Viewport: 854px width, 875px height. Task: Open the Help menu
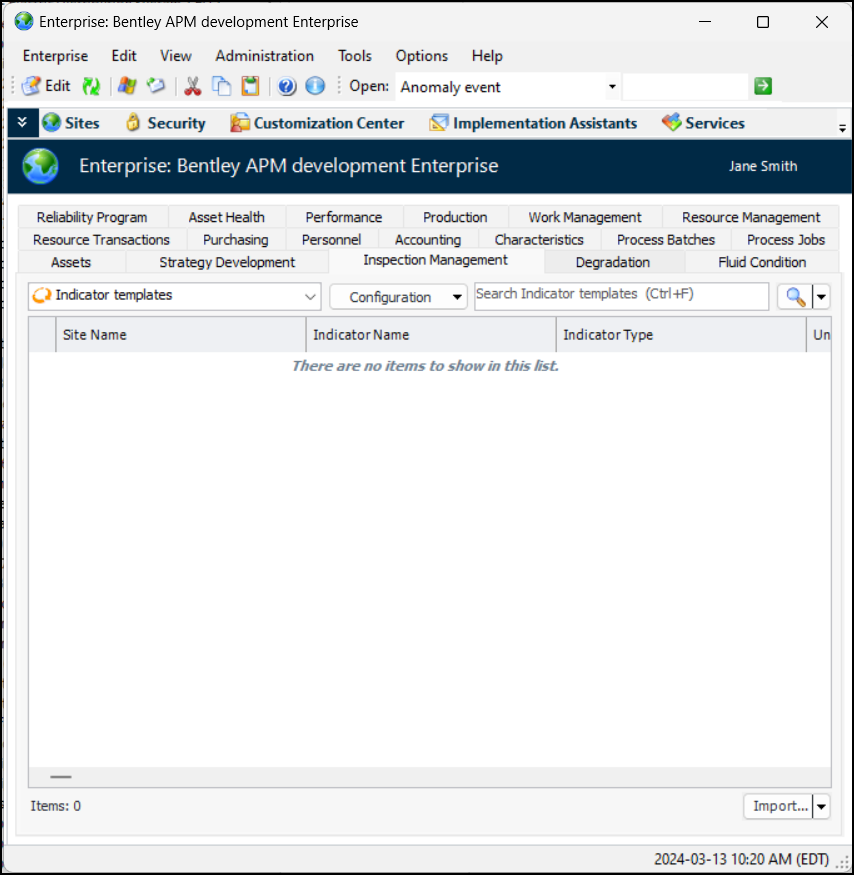(487, 56)
